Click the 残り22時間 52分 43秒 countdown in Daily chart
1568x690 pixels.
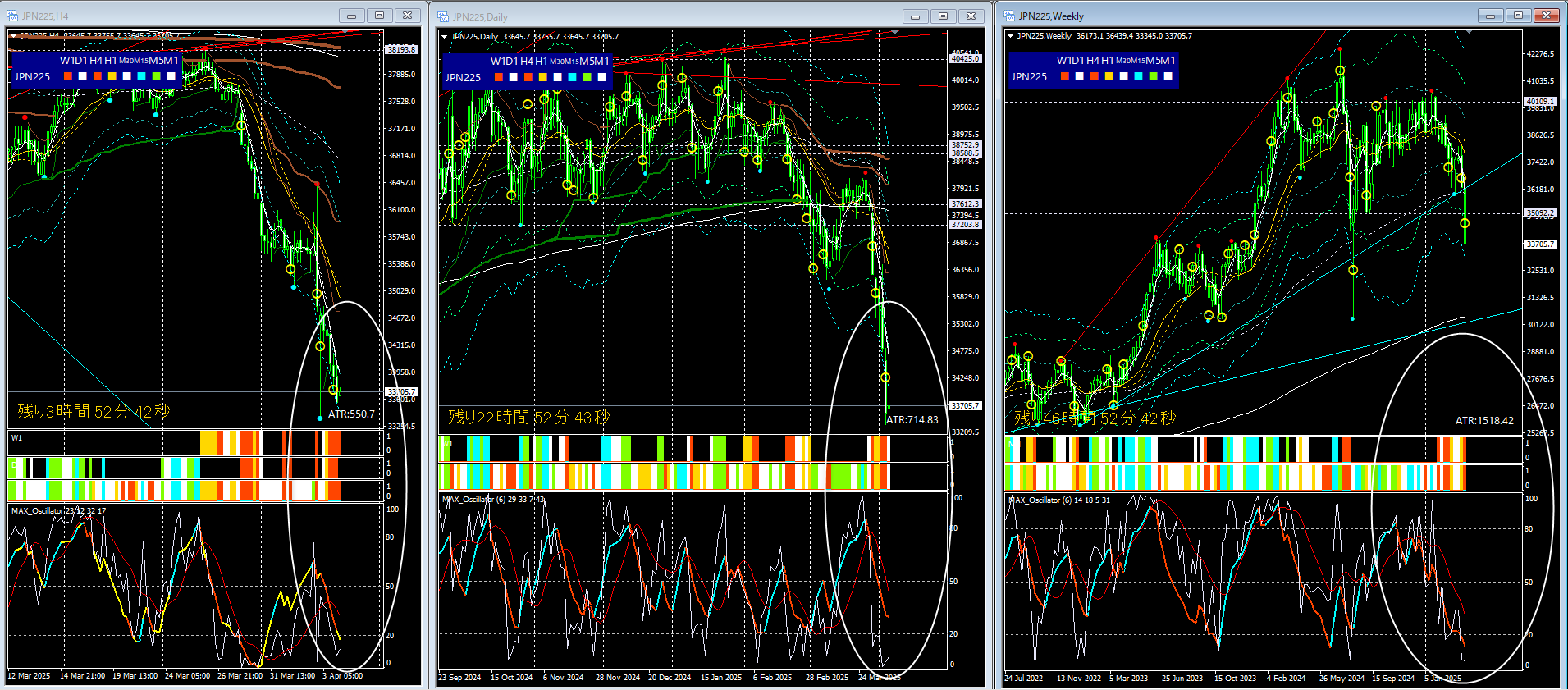click(529, 418)
